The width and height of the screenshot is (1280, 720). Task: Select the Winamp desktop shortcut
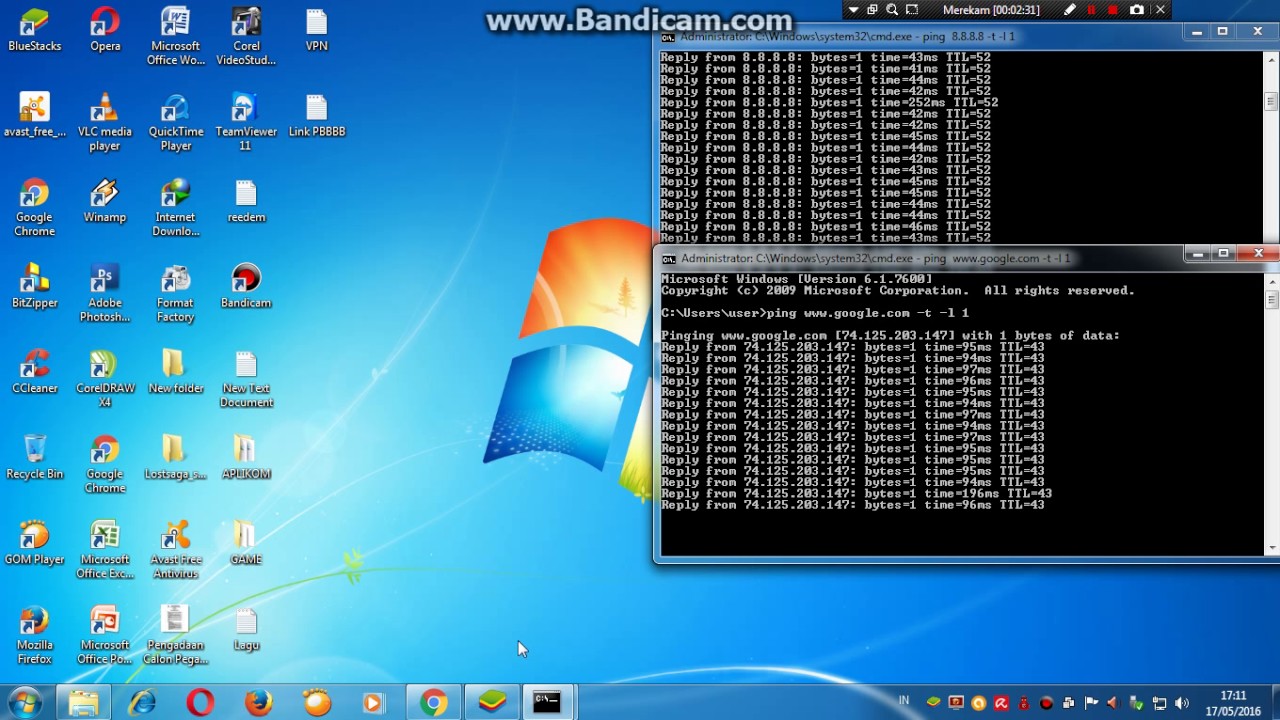coord(105,202)
